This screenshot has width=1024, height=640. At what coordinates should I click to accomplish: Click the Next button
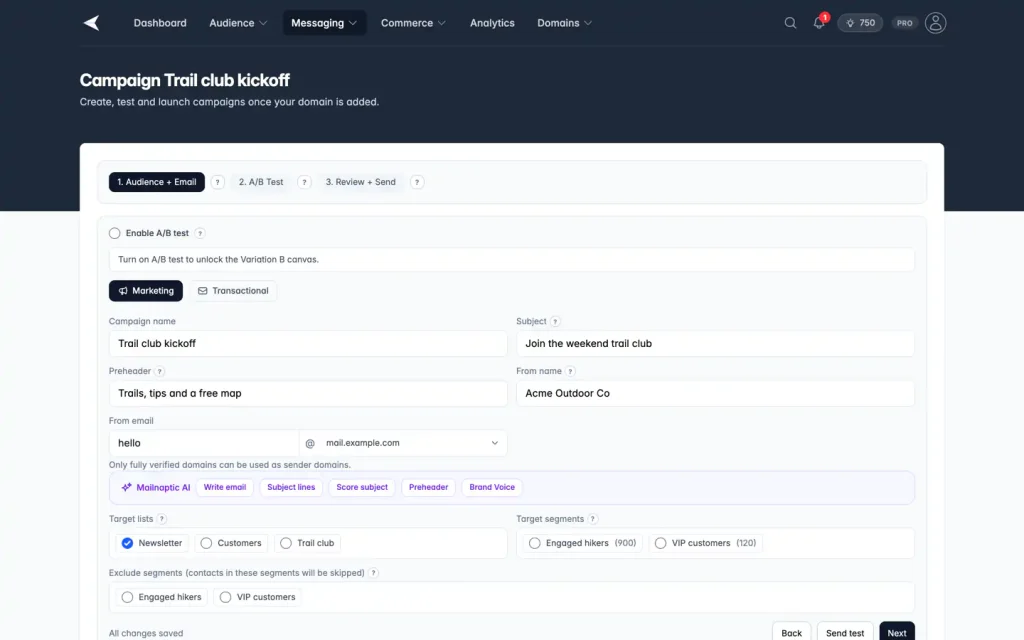[897, 632]
